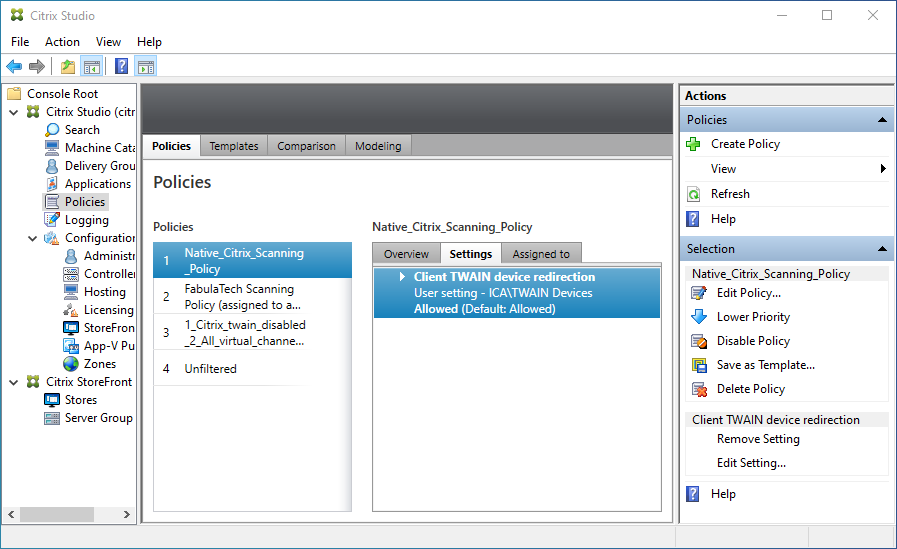The width and height of the screenshot is (897, 549).
Task: Click the Up one level folder icon
Action: tap(68, 67)
